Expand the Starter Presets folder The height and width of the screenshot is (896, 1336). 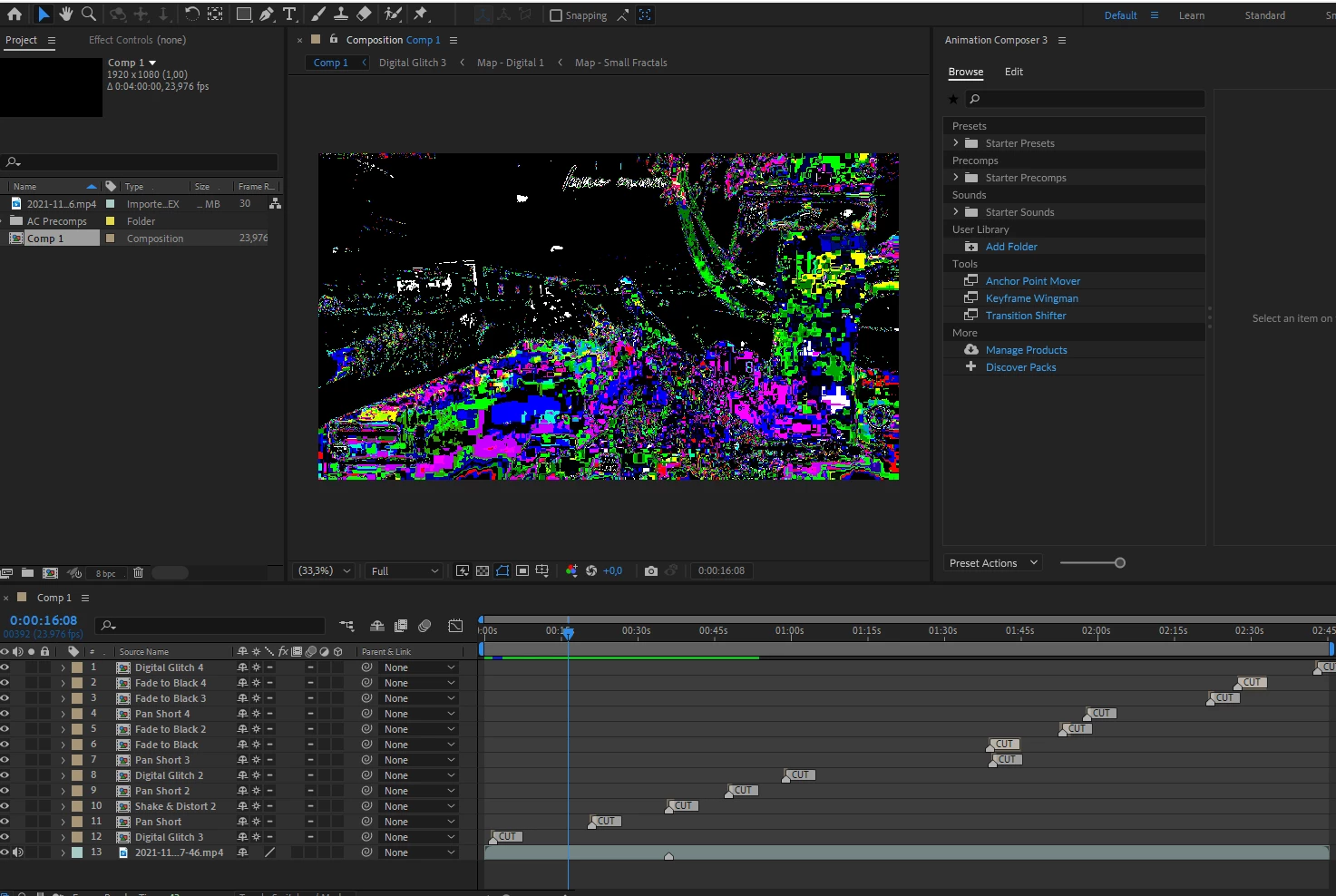click(x=956, y=143)
